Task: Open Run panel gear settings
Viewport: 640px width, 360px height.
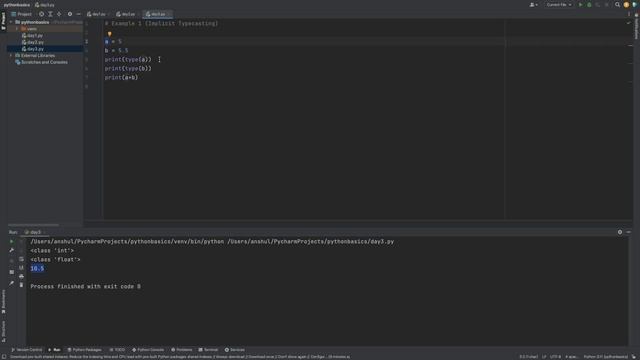Action: click(x=620, y=232)
